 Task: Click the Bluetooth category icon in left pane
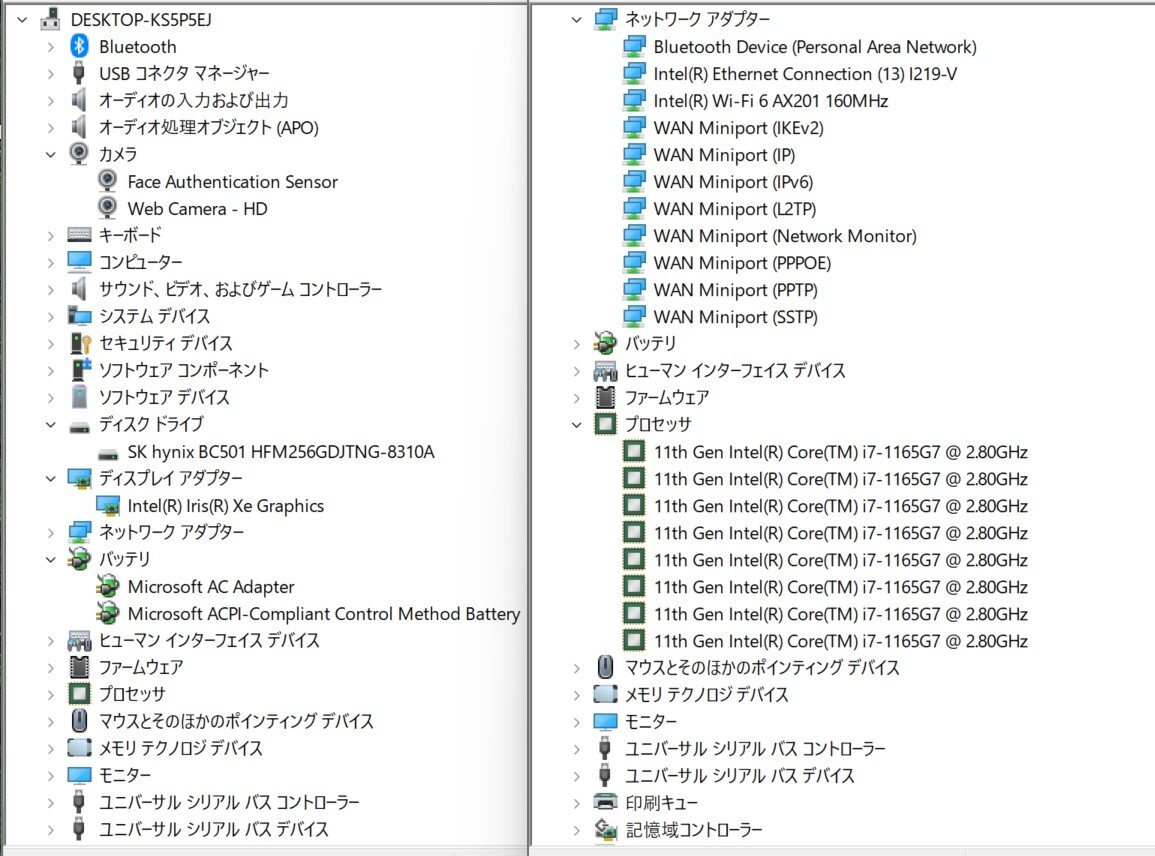click(79, 46)
